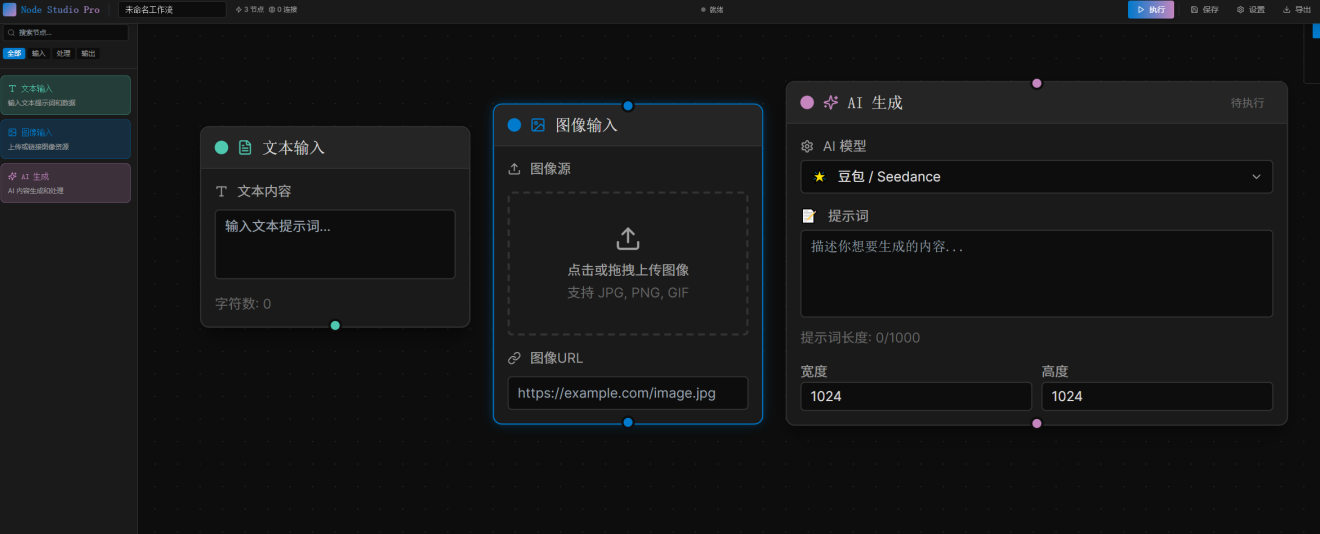
Task: Click the top blue port of 图像输入 node
Action: pos(628,106)
